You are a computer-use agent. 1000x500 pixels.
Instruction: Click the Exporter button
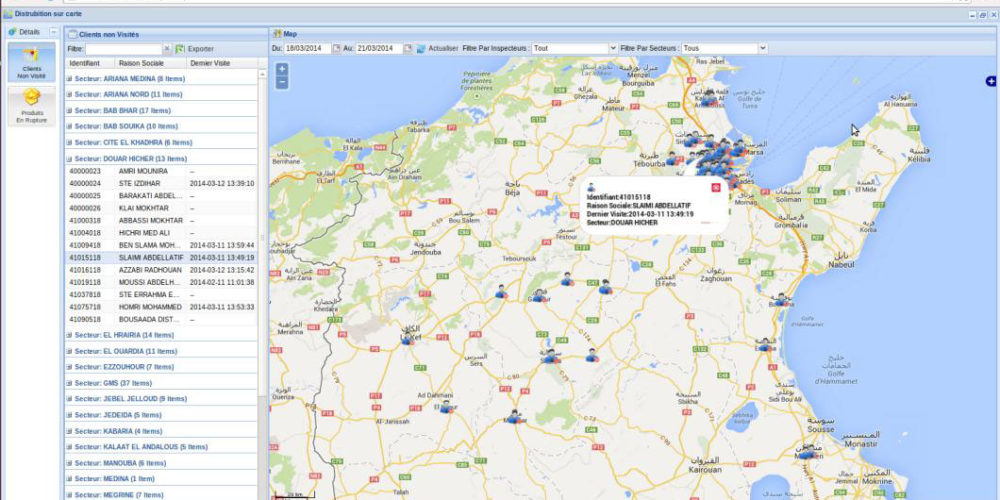(195, 48)
